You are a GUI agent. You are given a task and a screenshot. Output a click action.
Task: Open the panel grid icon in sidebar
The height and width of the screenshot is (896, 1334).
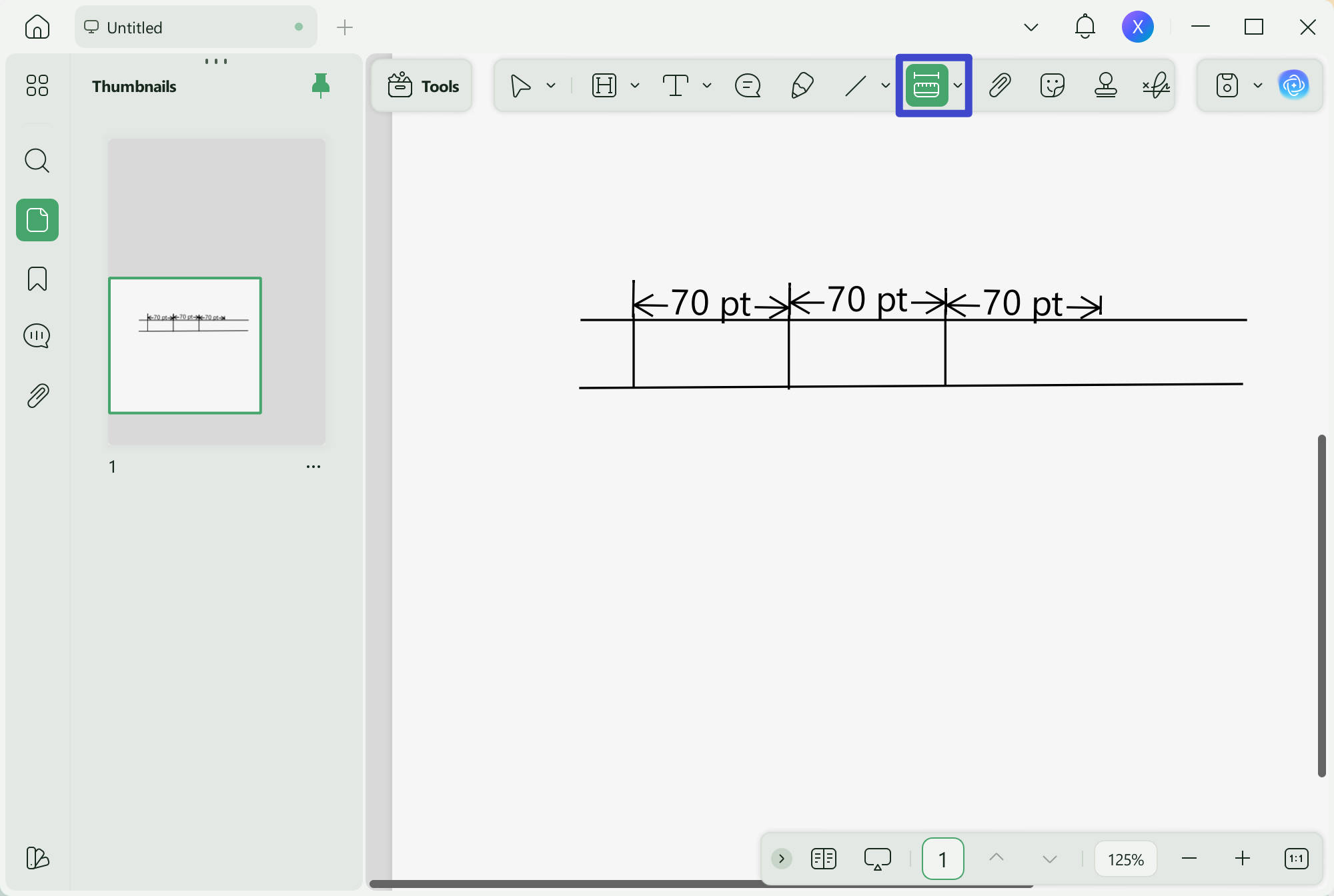37,85
